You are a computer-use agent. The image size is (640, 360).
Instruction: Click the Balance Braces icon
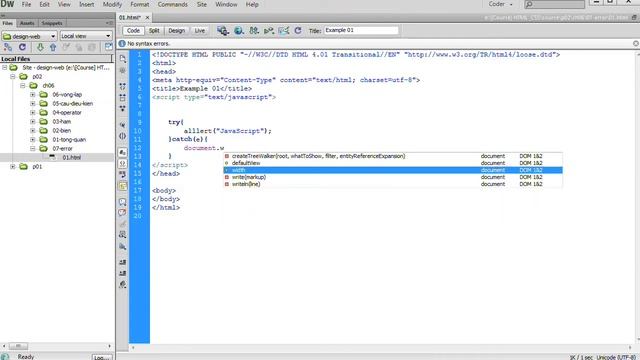(x=122, y=136)
